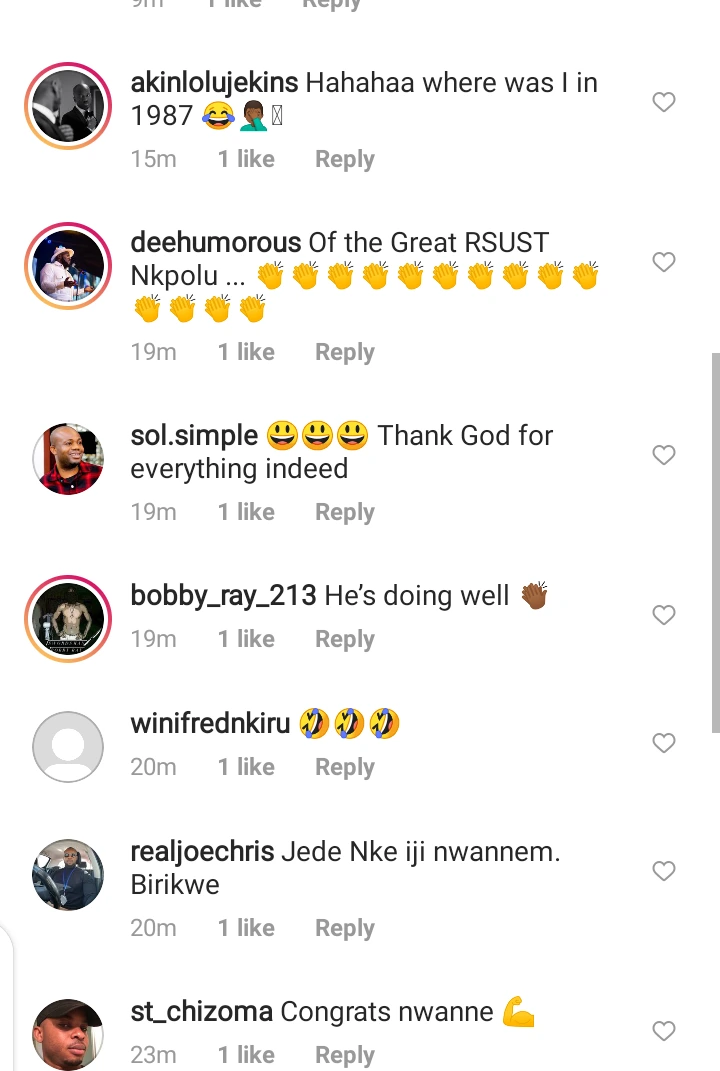
Task: View likes on sol.simple's comment
Action: point(246,512)
